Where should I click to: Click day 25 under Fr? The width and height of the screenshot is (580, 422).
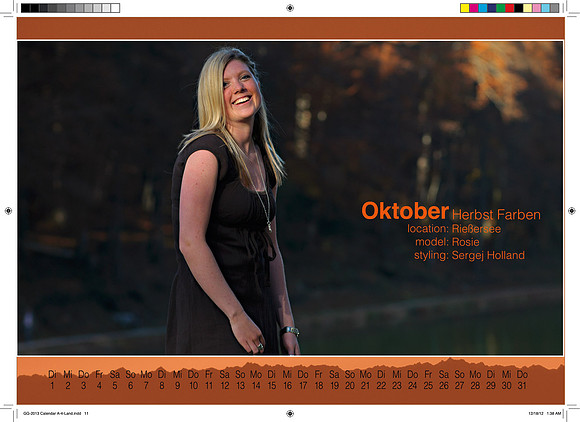point(428,386)
